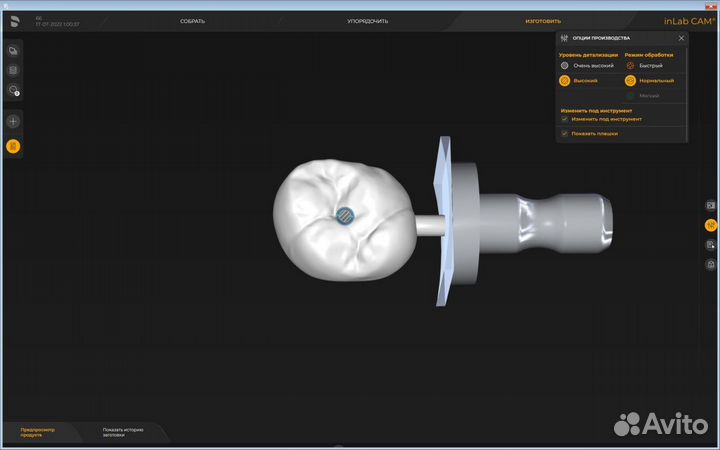The width and height of the screenshot is (720, 450).
Task: Click the sidebar icon with number badge
Action: pos(14,90)
